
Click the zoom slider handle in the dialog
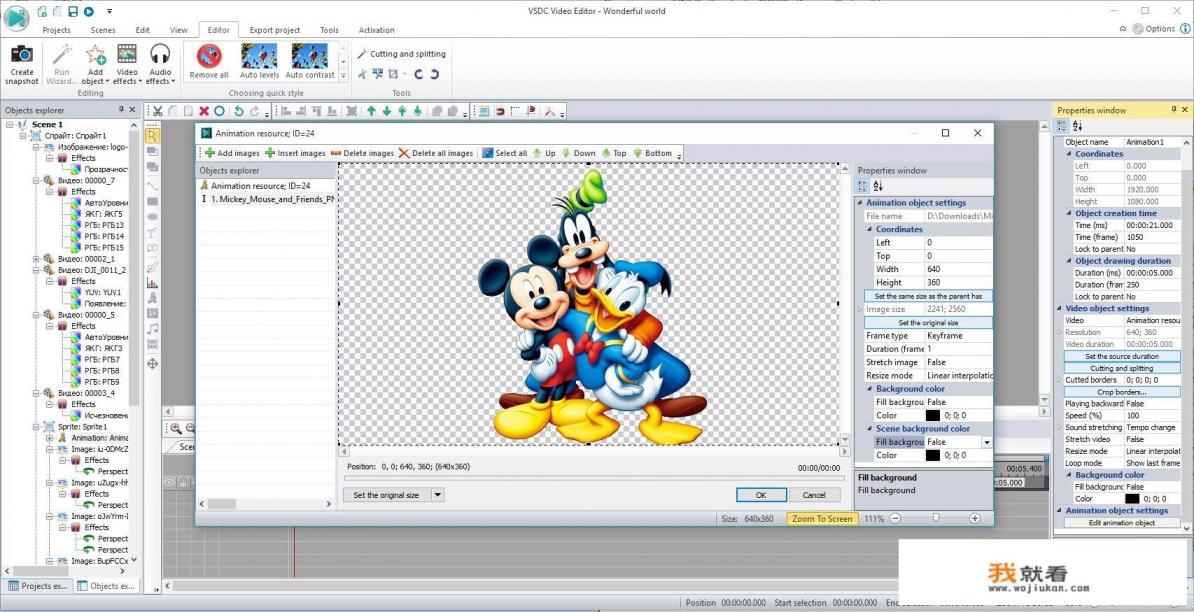pyautogui.click(x=935, y=518)
